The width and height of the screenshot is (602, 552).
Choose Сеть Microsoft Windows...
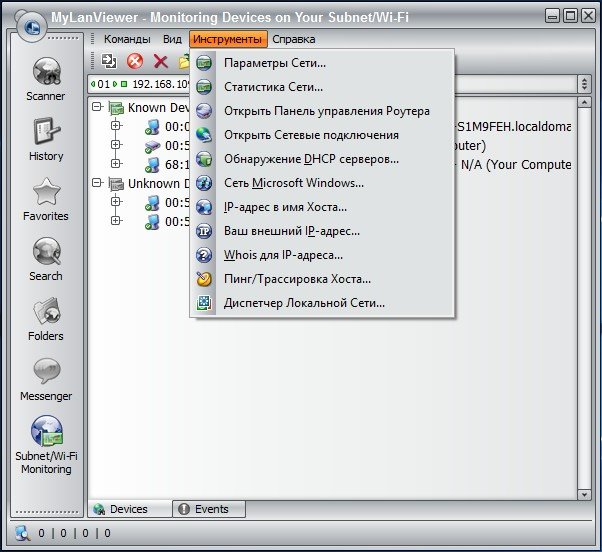tap(322, 183)
